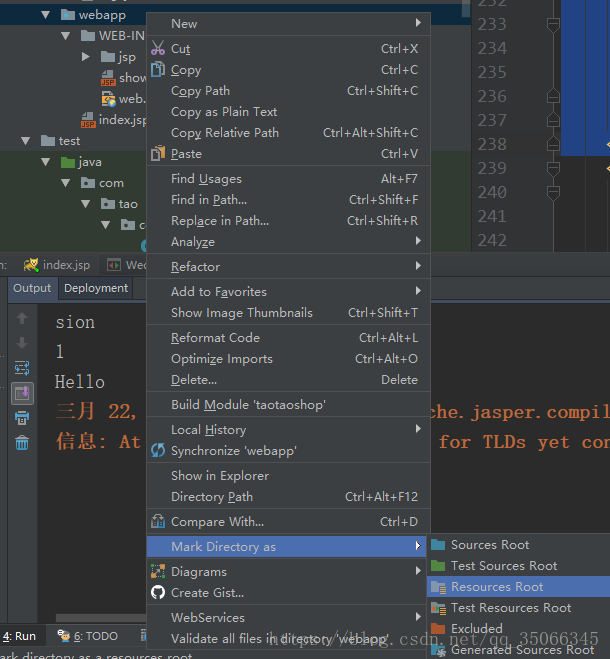Image resolution: width=610 pixels, height=659 pixels.
Task: Open the 6: TODO tool window
Action: tap(88, 636)
